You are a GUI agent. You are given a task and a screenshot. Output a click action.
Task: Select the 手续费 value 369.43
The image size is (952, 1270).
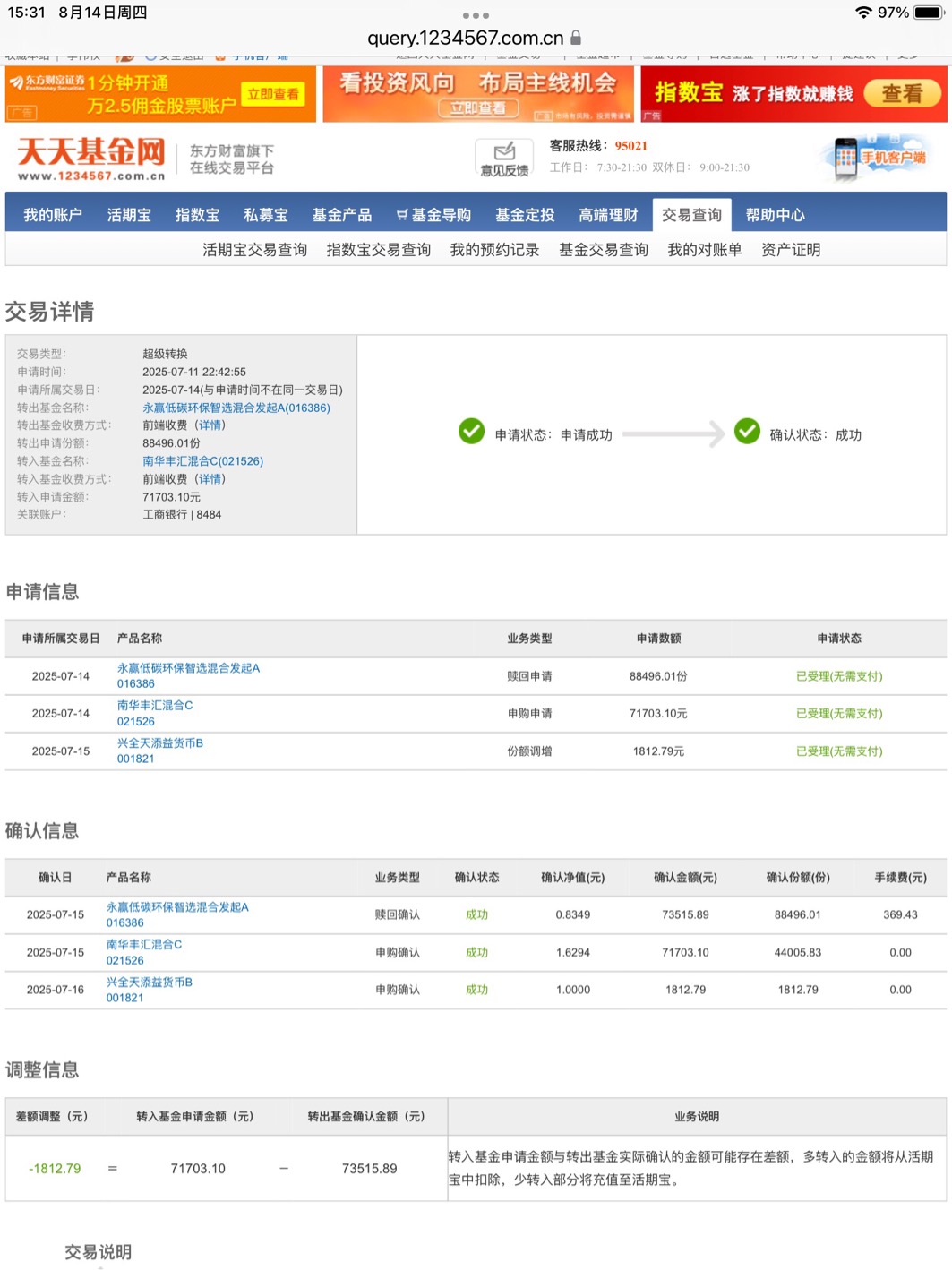(x=900, y=914)
